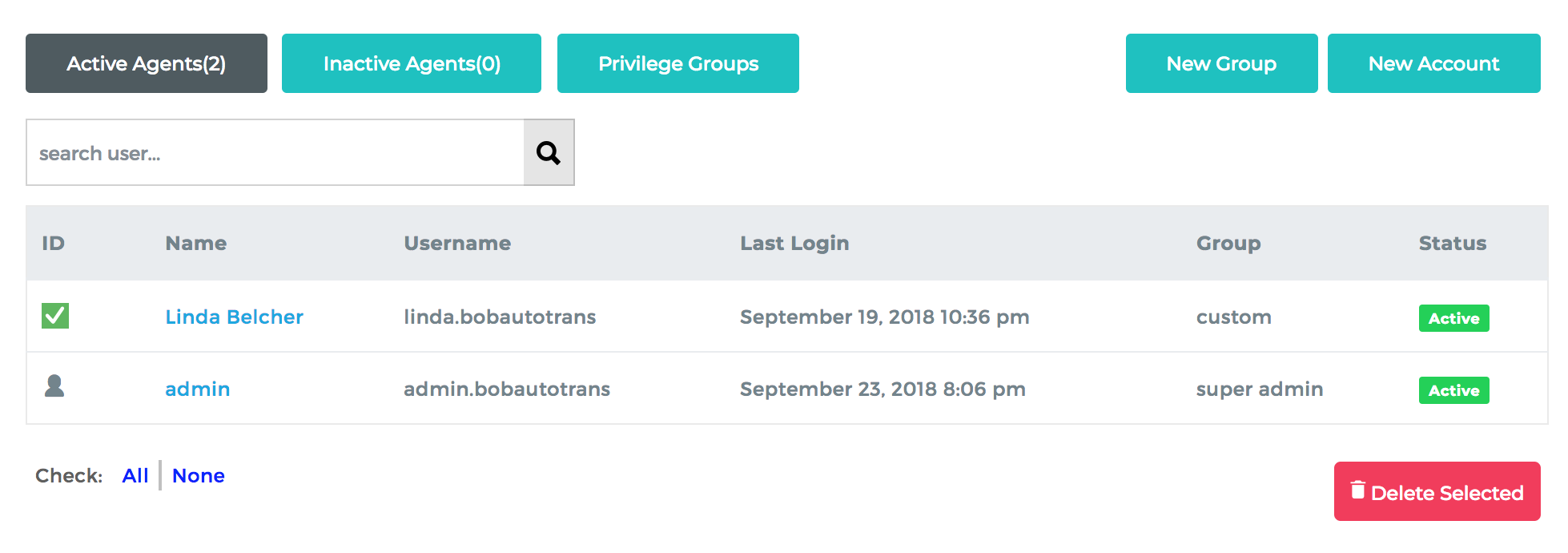Check all agents via the All link
Screen dimensions: 1568x553
135,475
